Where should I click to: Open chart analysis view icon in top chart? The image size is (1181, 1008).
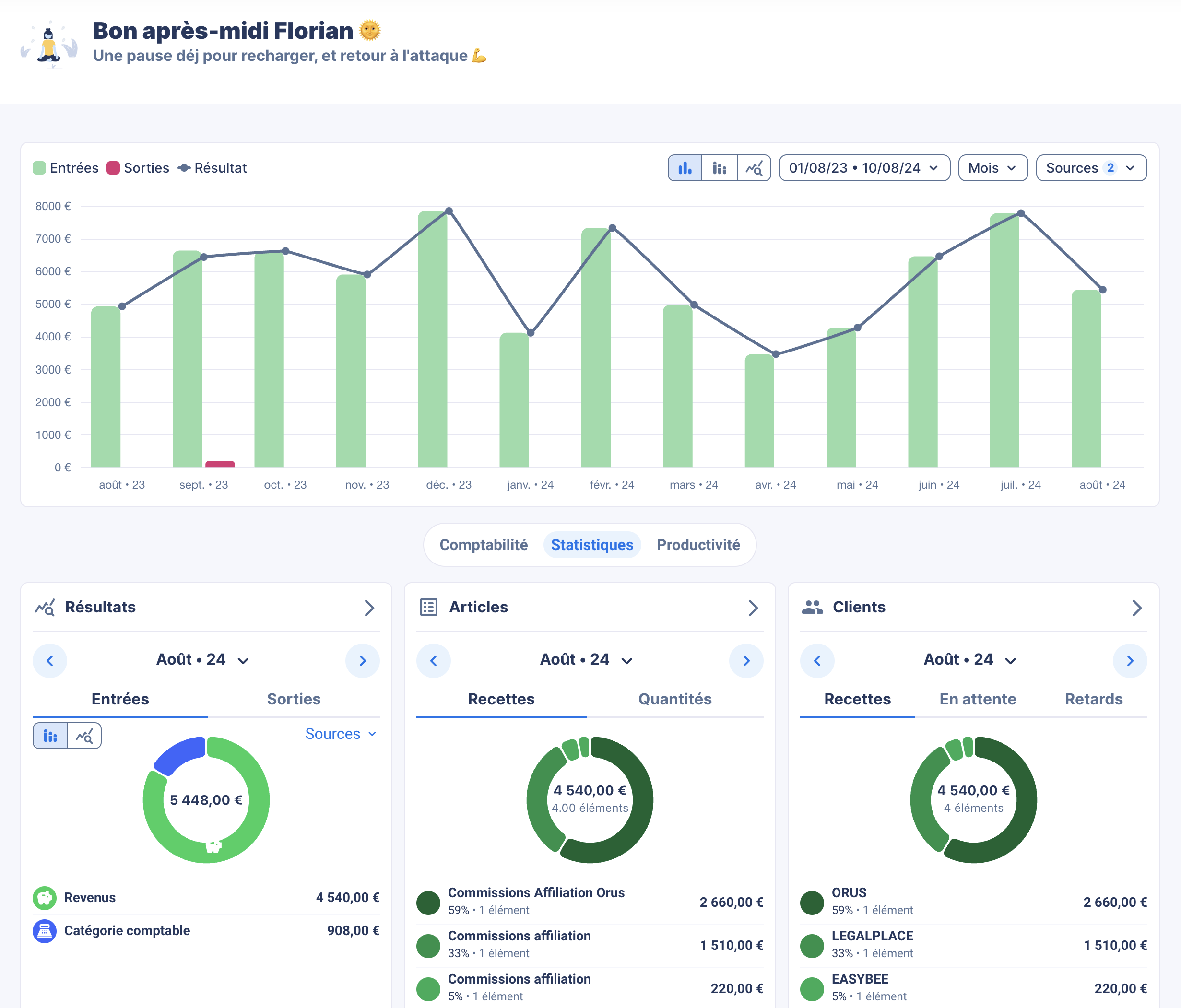(x=754, y=168)
